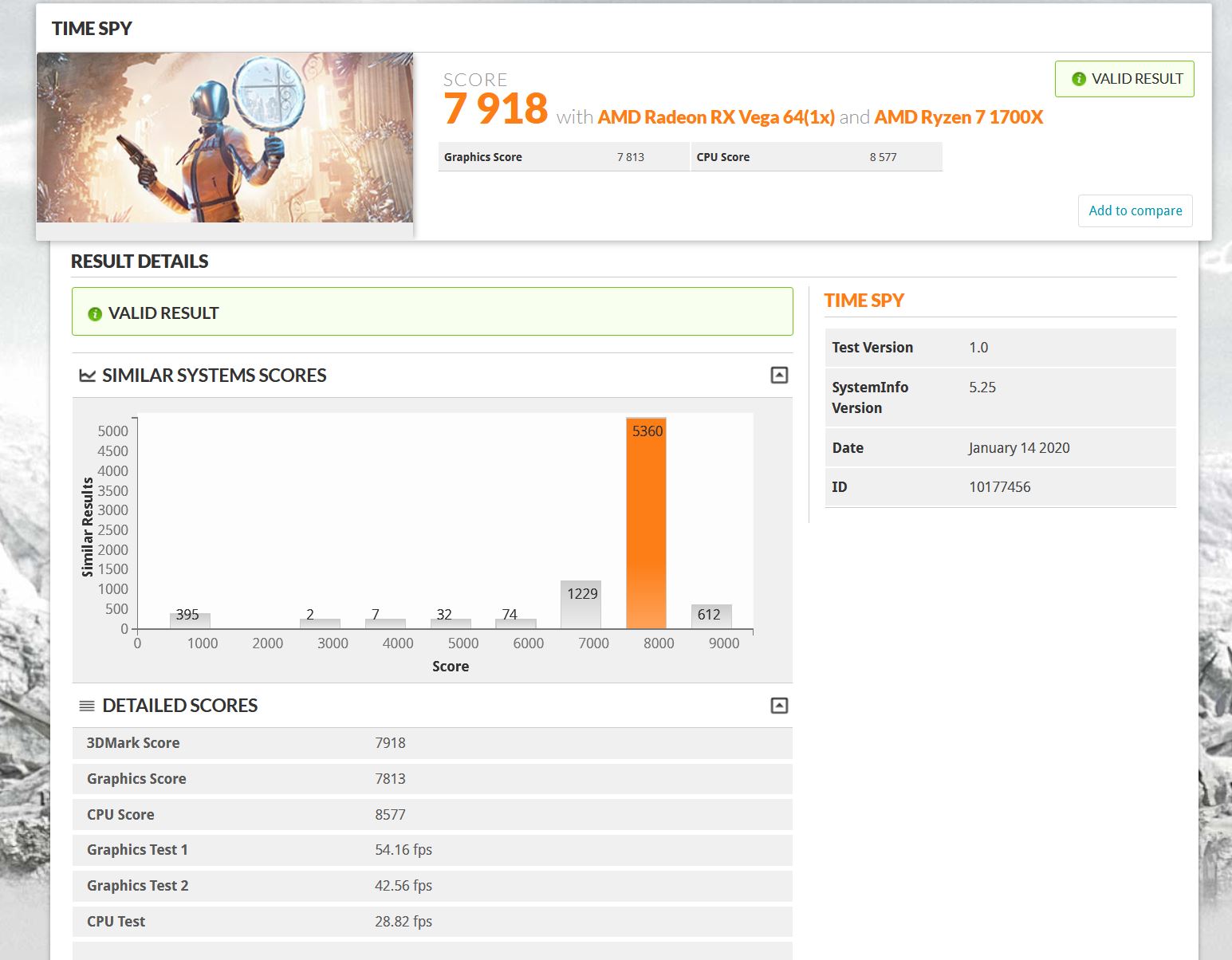Click the RESULT DETAILS heading

(140, 262)
